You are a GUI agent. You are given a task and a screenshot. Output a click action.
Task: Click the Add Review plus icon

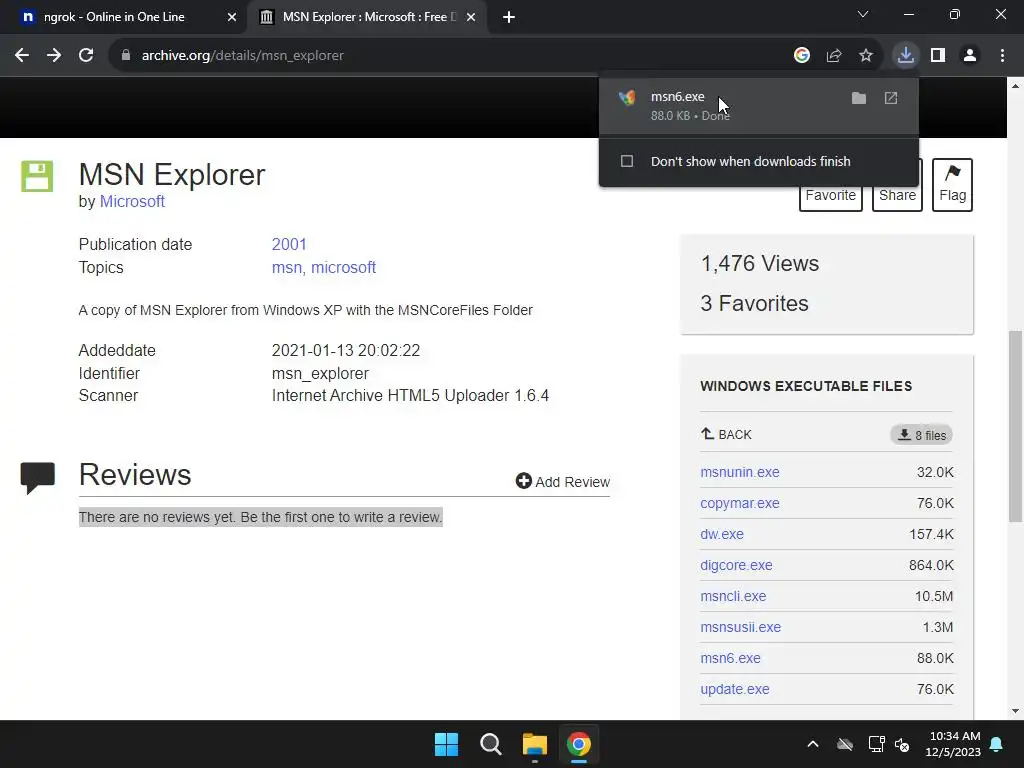pos(523,481)
